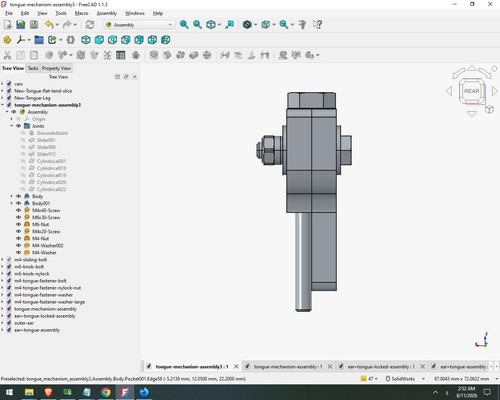This screenshot has width=500, height=400.
Task: Expand the Origin tree item
Action: coord(12,119)
